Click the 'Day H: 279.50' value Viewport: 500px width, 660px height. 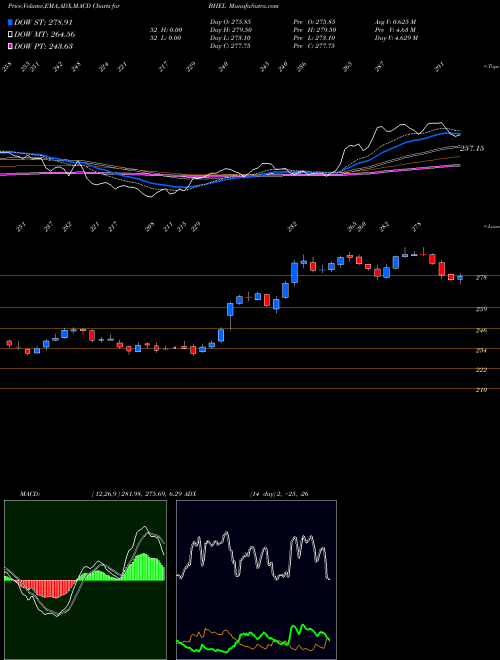pos(231,30)
